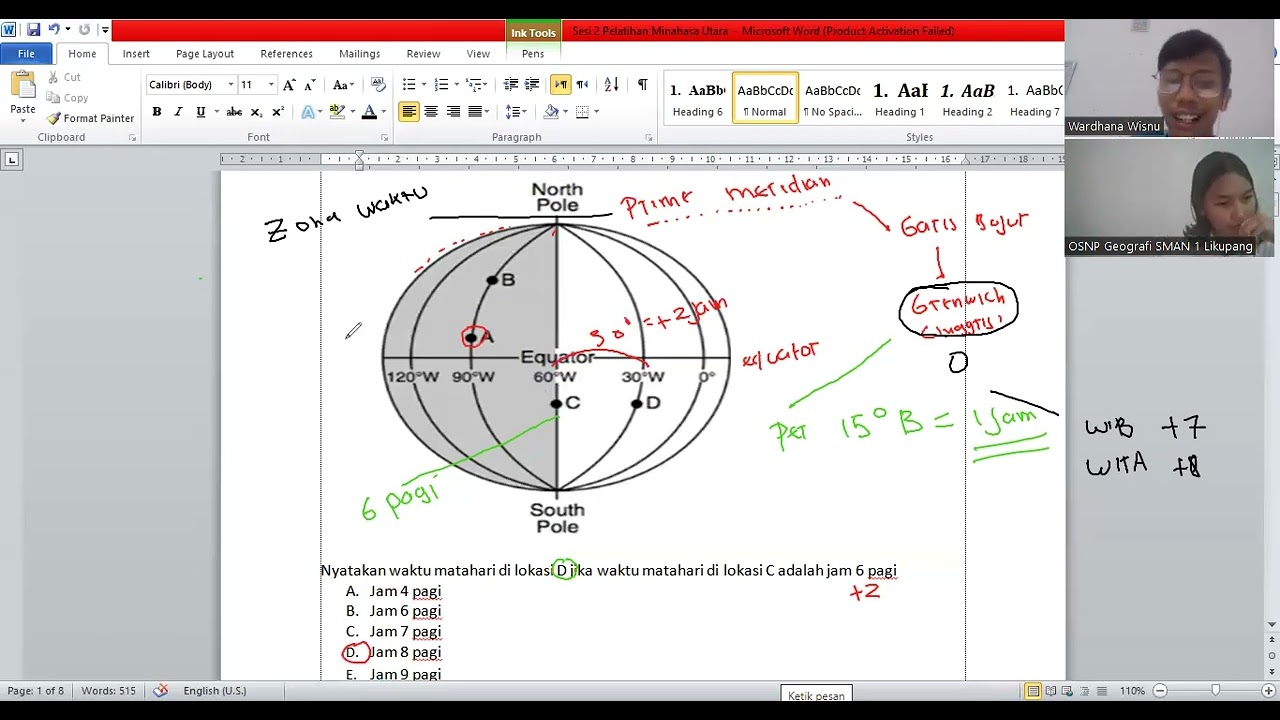
Task: Increase the paragraph indent
Action: (x=532, y=85)
